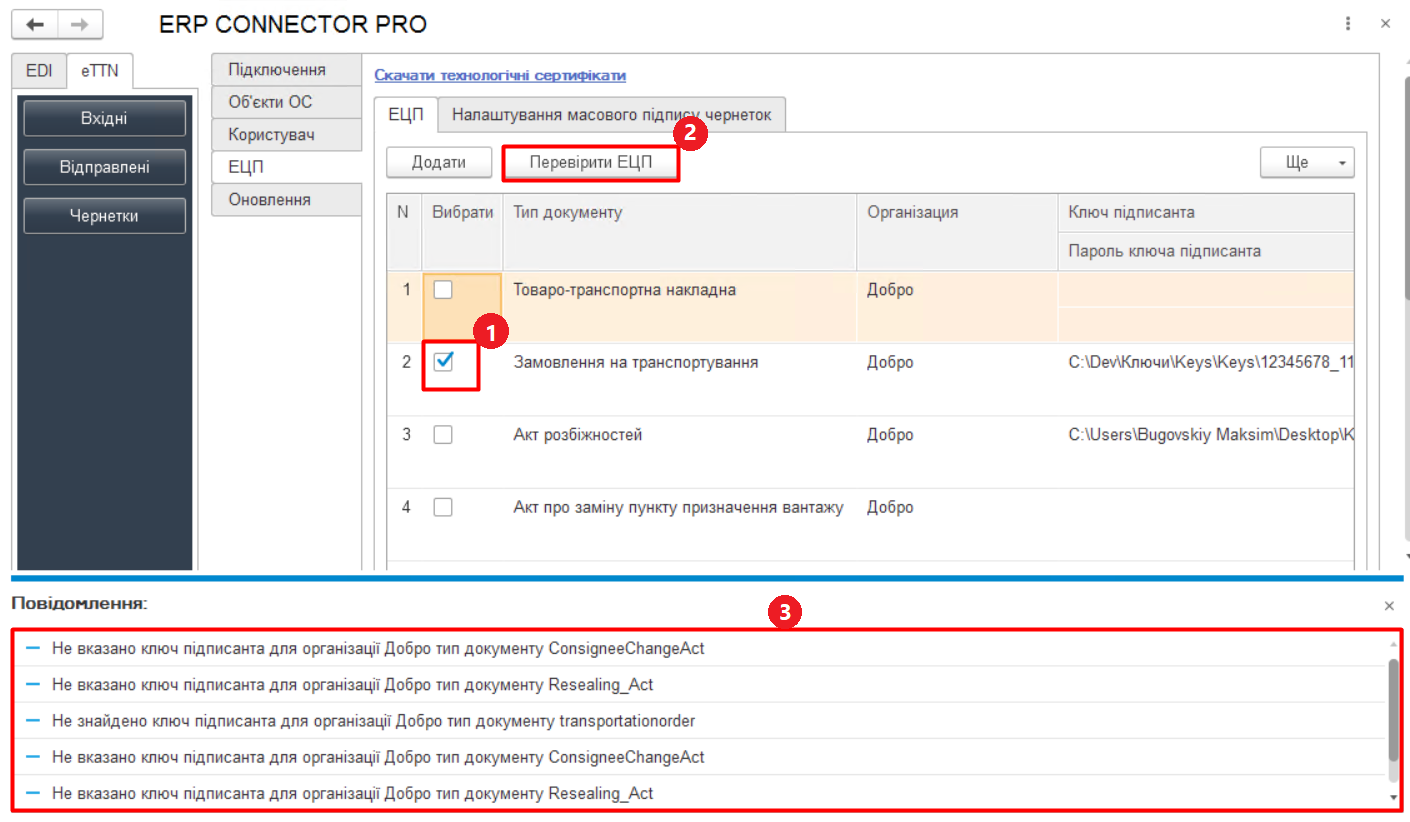
Task: Open the Вхідні documents section
Action: coord(104,119)
